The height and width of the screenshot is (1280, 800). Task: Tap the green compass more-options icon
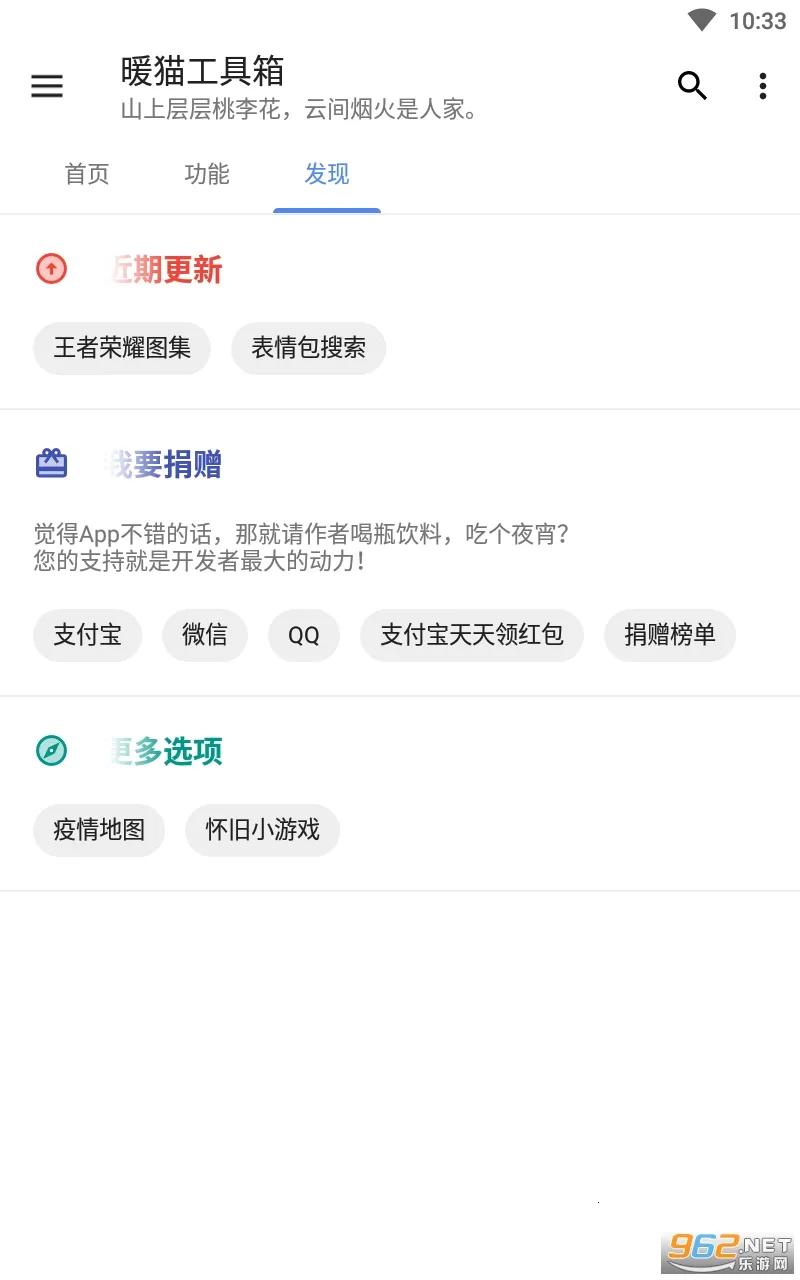51,750
